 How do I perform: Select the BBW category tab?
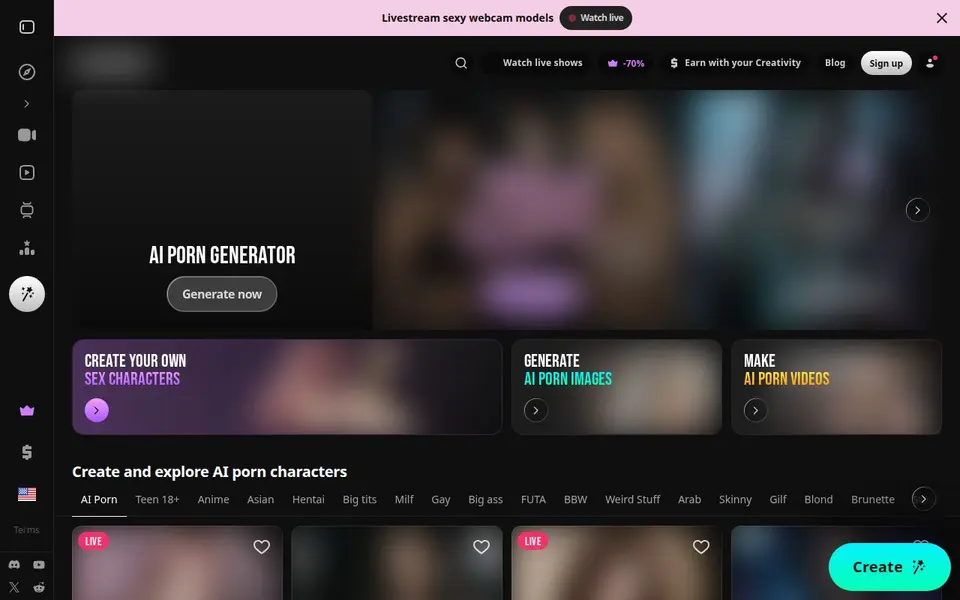pyautogui.click(x=575, y=500)
